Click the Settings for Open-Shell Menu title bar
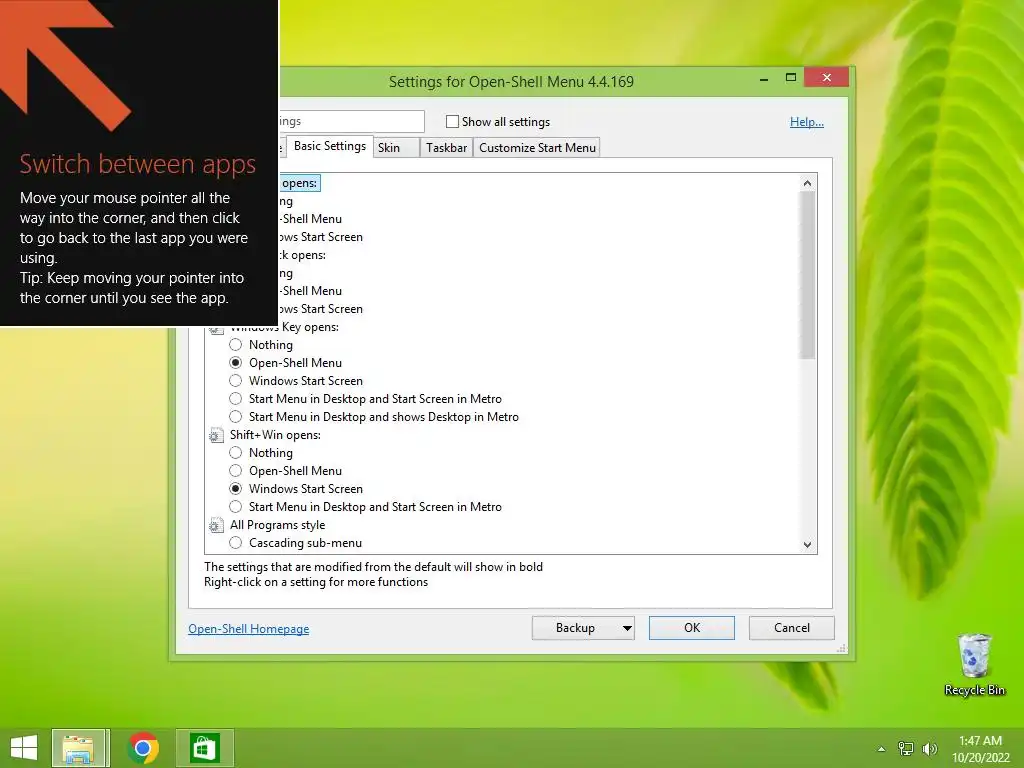 tap(511, 82)
